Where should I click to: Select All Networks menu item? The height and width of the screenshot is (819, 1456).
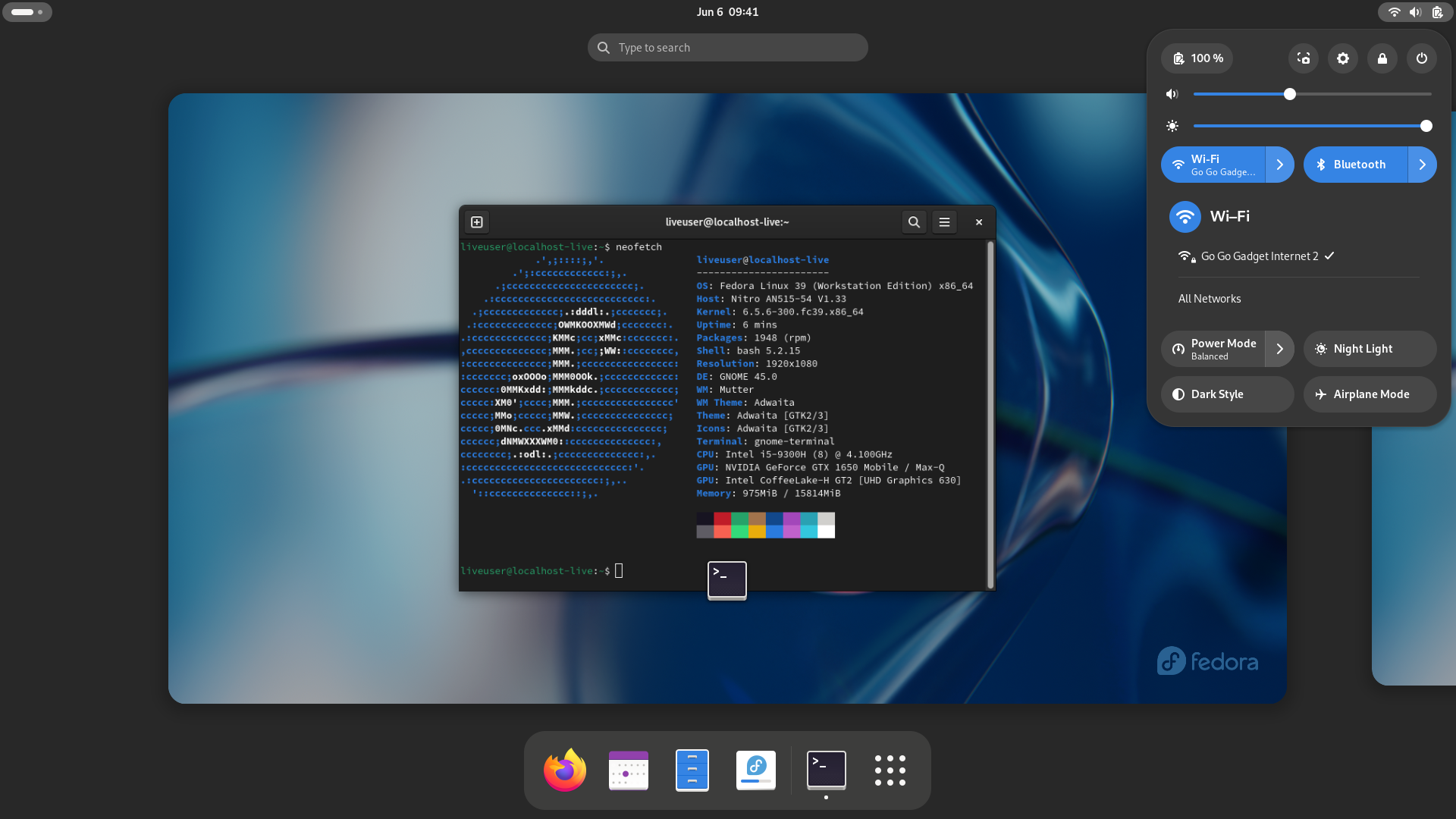[x=1209, y=298]
